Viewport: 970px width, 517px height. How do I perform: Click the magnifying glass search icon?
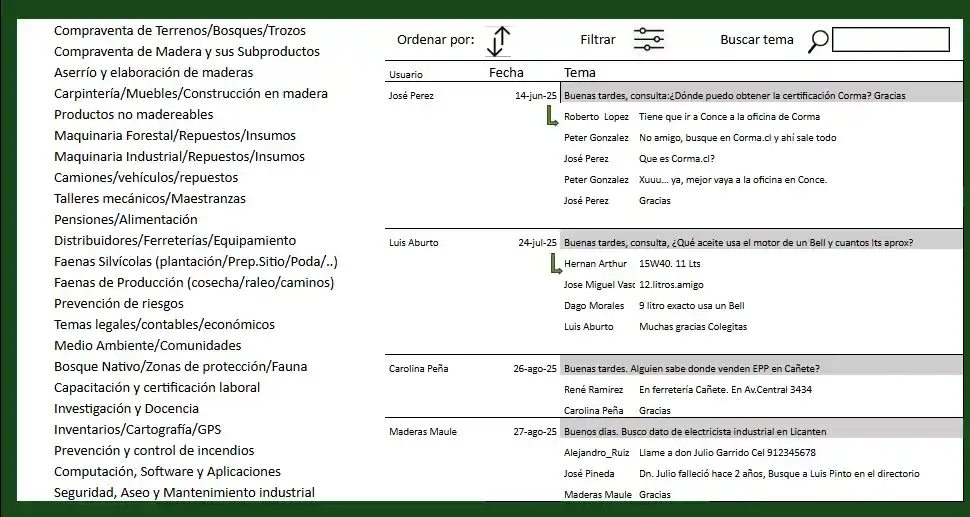[x=818, y=41]
